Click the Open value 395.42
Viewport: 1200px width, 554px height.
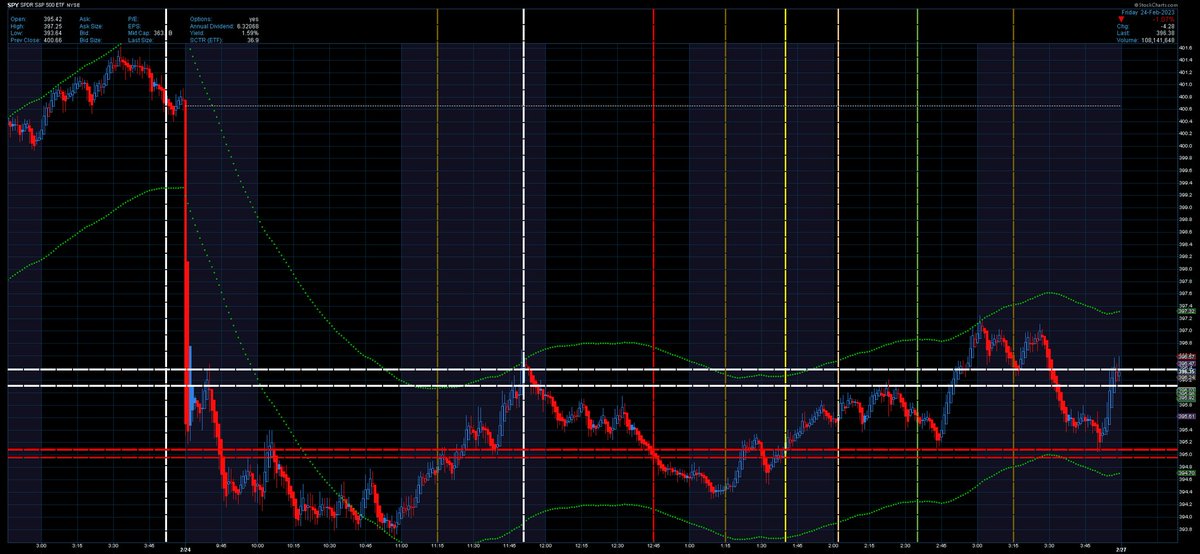tap(52, 19)
